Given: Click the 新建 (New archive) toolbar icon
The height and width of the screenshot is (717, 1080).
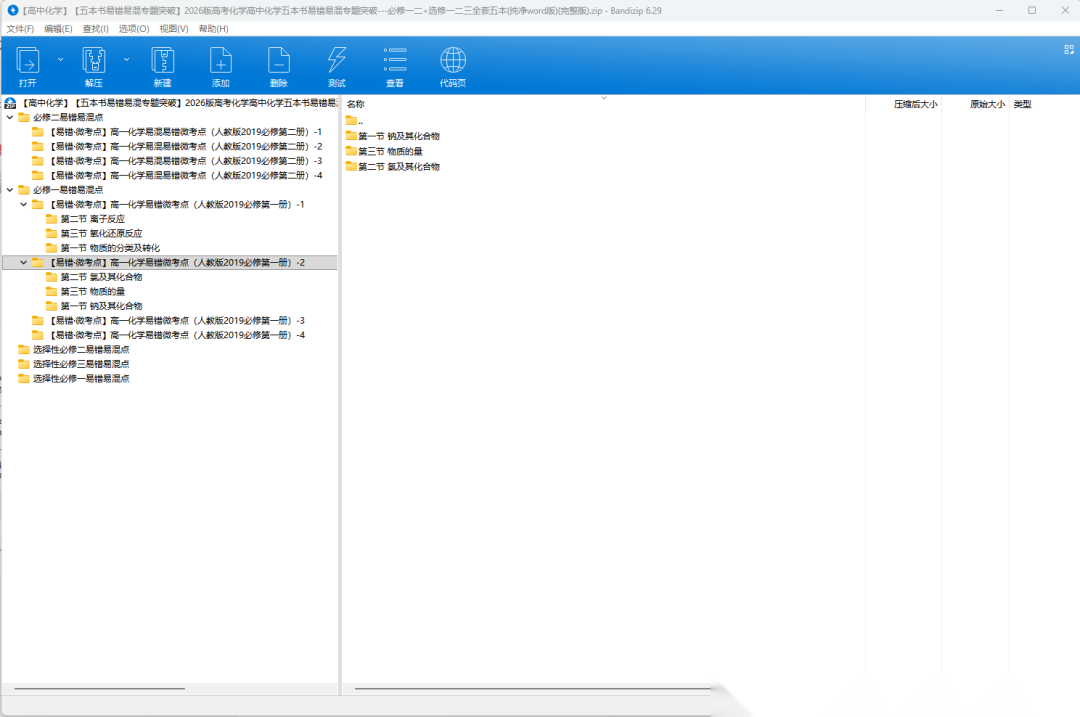Looking at the screenshot, I should coord(162,66).
